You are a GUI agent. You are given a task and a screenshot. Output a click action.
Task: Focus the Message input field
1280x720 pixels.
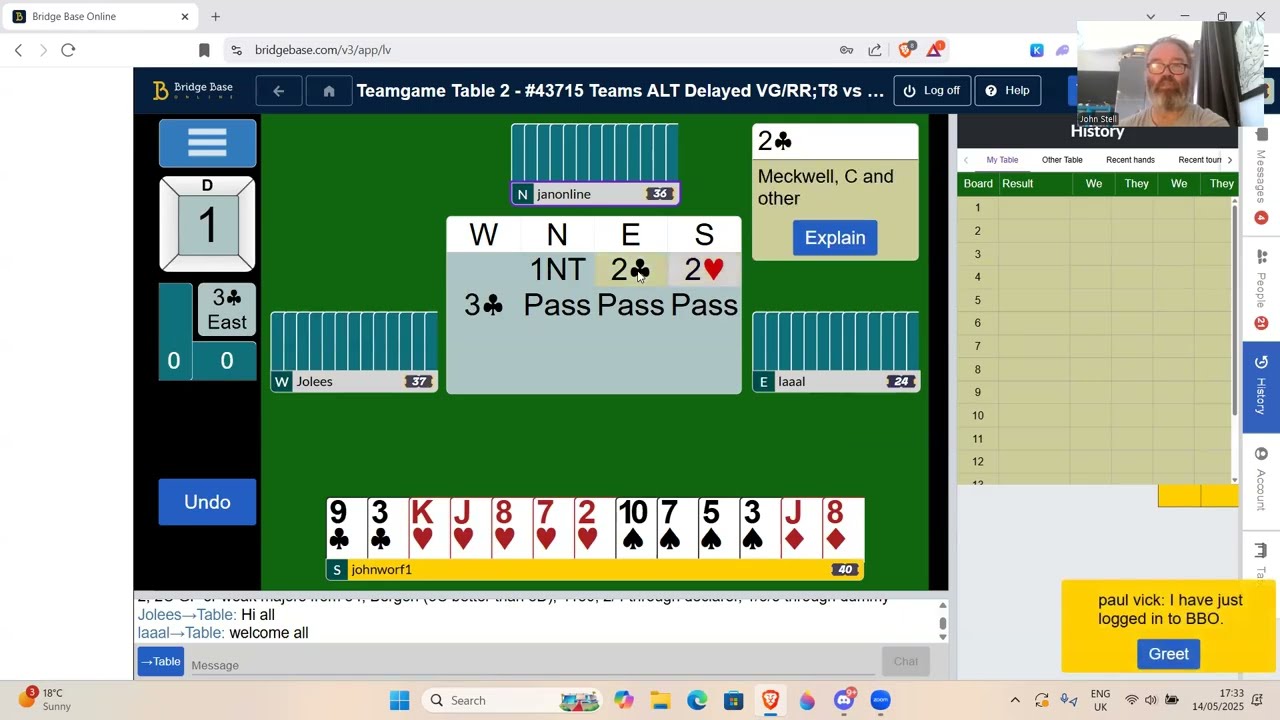pyautogui.click(x=530, y=664)
